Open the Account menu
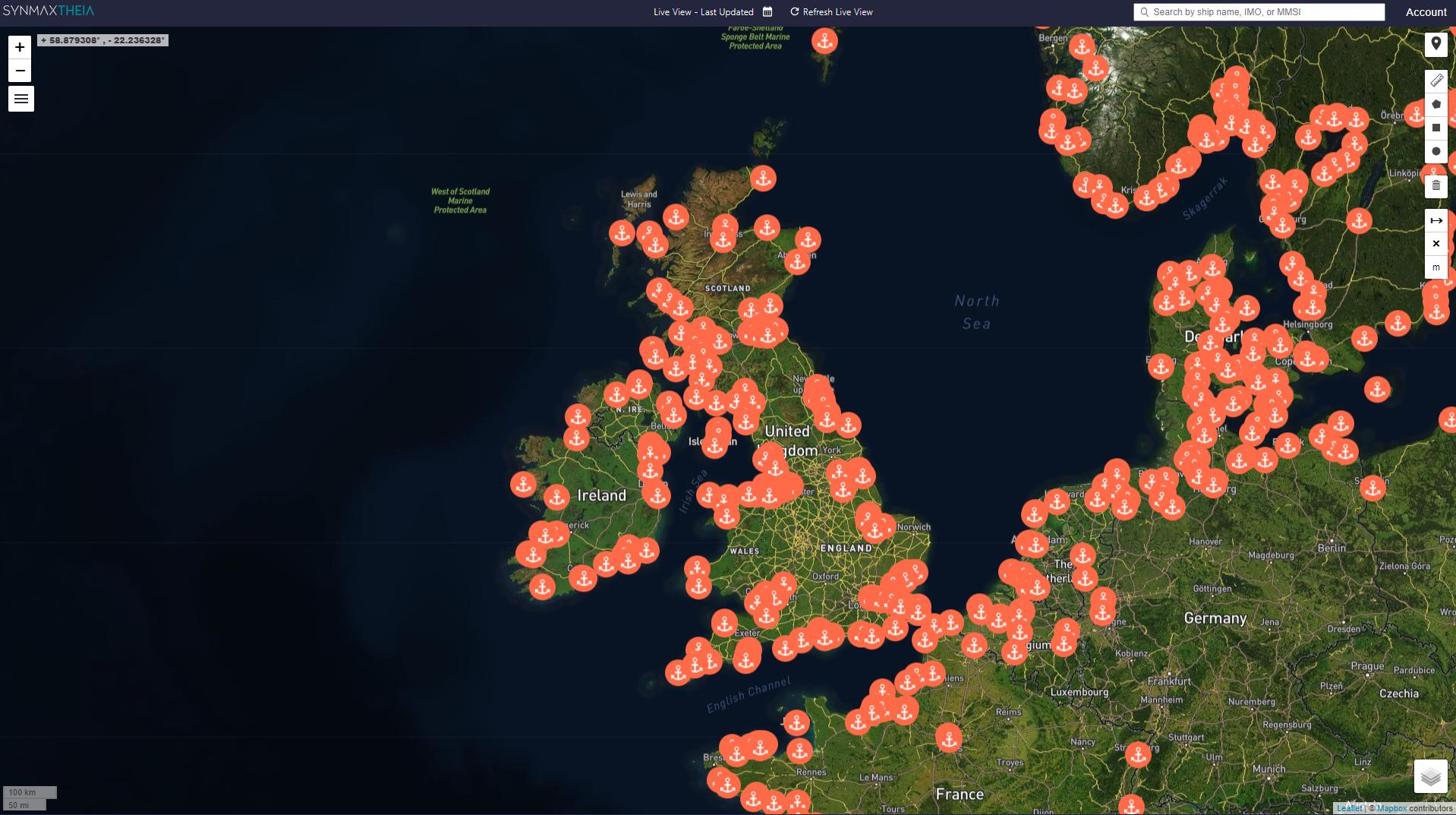This screenshot has width=1456, height=815. pyautogui.click(x=1426, y=12)
